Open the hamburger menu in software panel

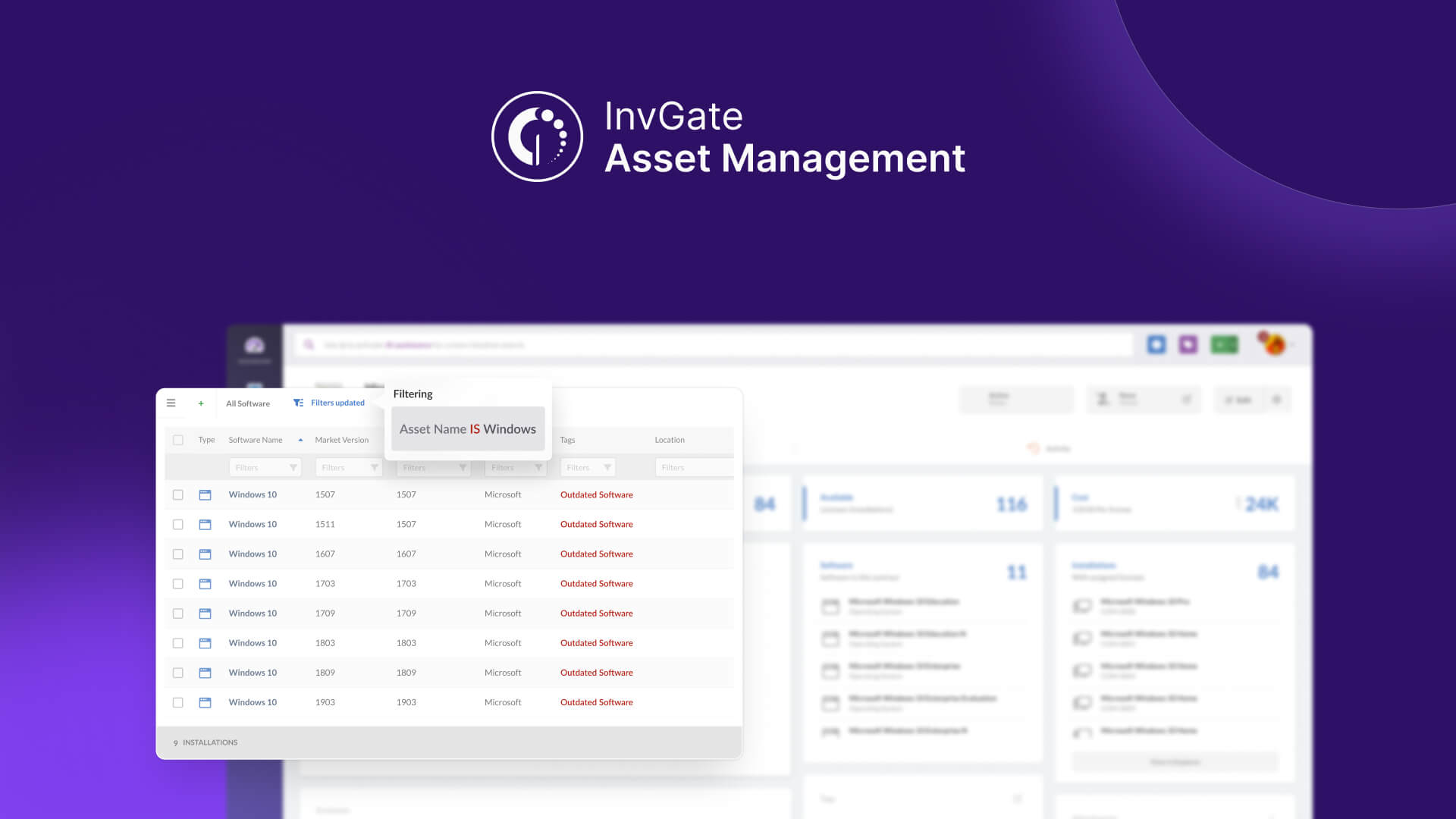pyautogui.click(x=171, y=403)
